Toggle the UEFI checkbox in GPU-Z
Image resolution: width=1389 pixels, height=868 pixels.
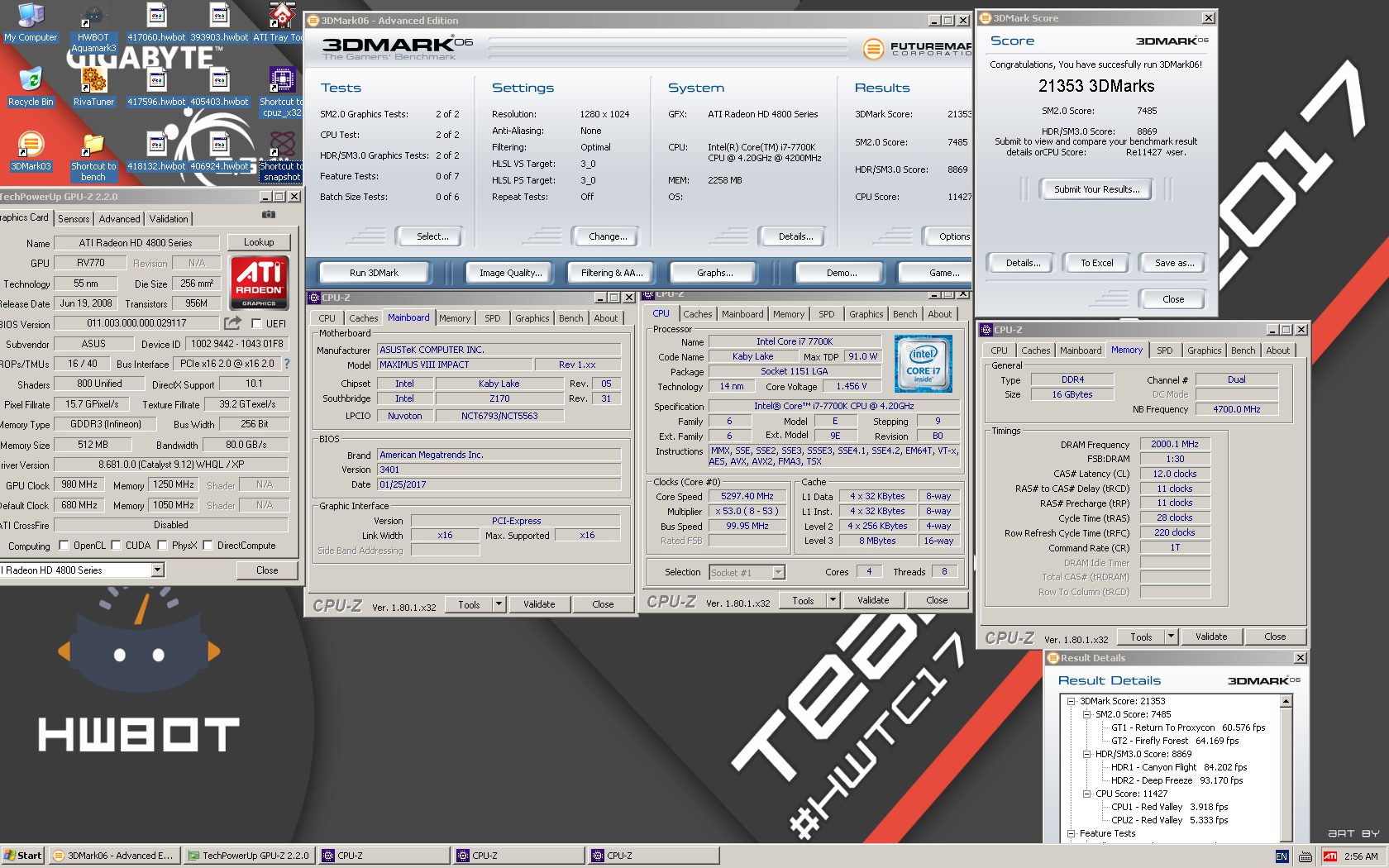(256, 324)
